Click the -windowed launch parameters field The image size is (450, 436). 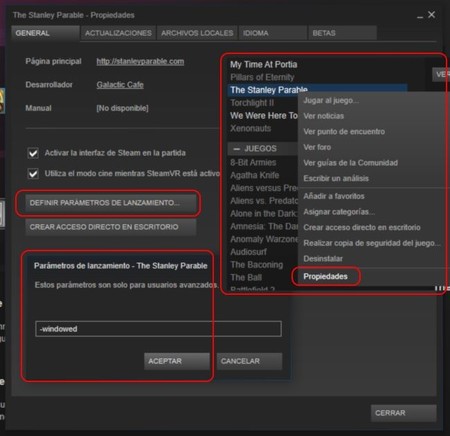click(x=158, y=329)
